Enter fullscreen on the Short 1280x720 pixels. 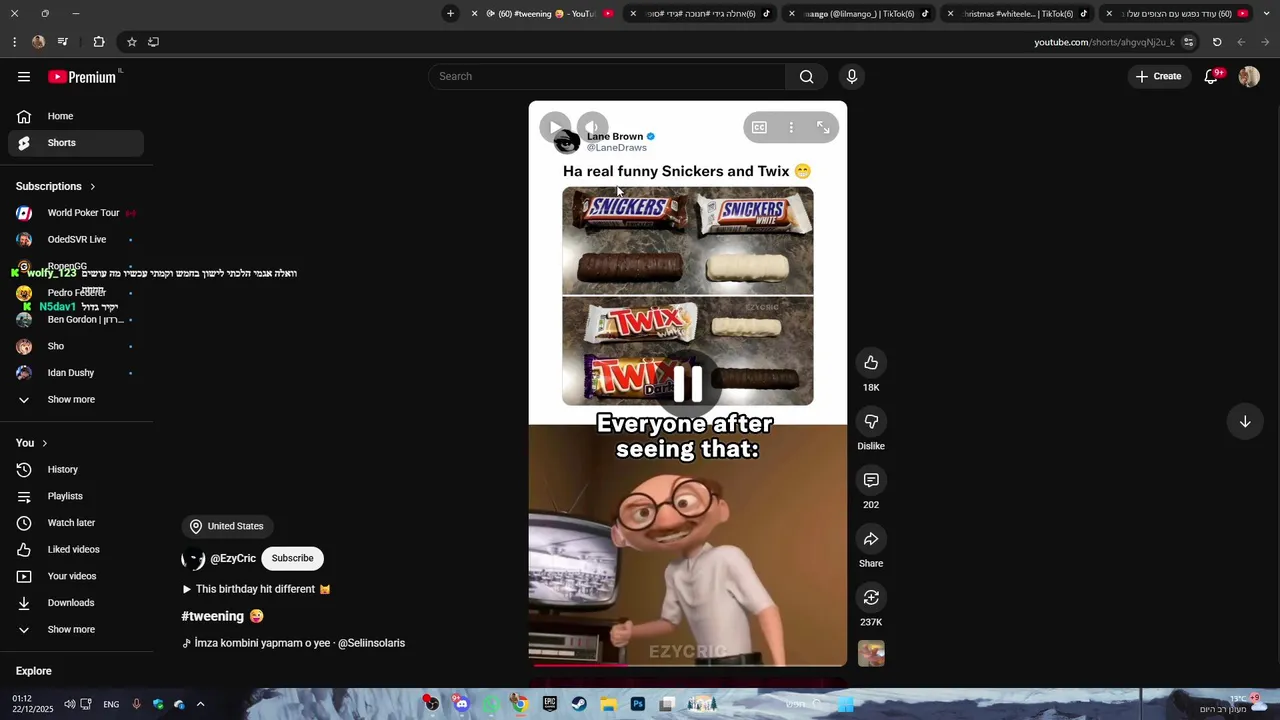[823, 127]
